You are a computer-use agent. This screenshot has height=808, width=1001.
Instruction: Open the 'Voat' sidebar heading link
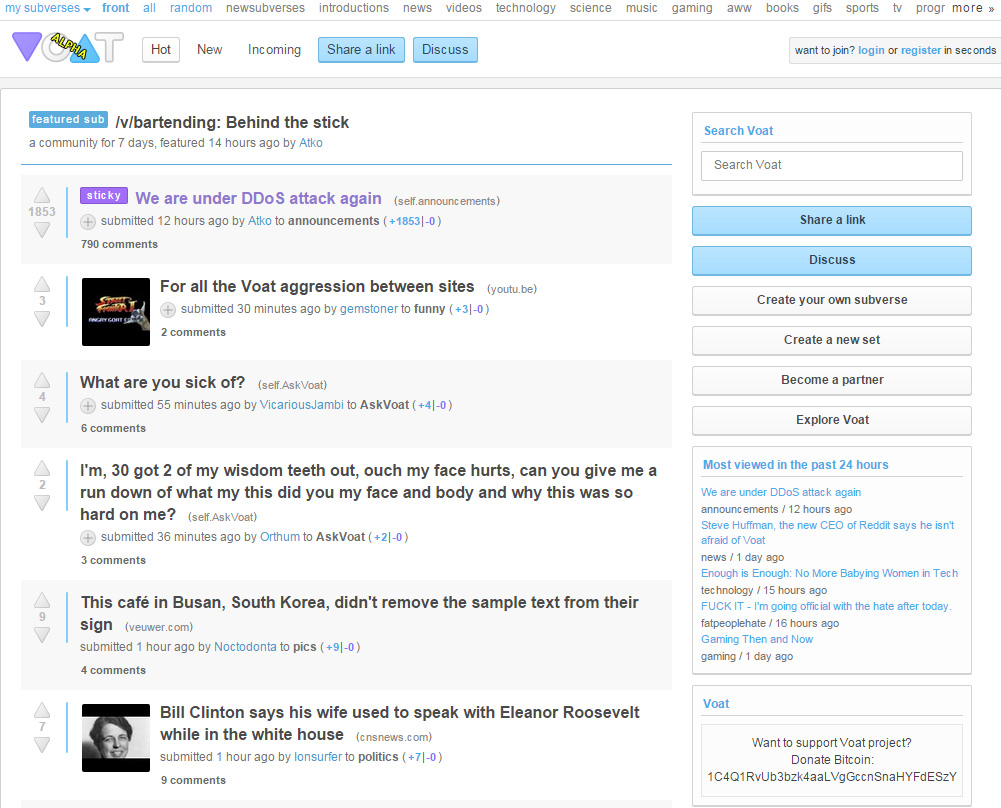pos(716,704)
